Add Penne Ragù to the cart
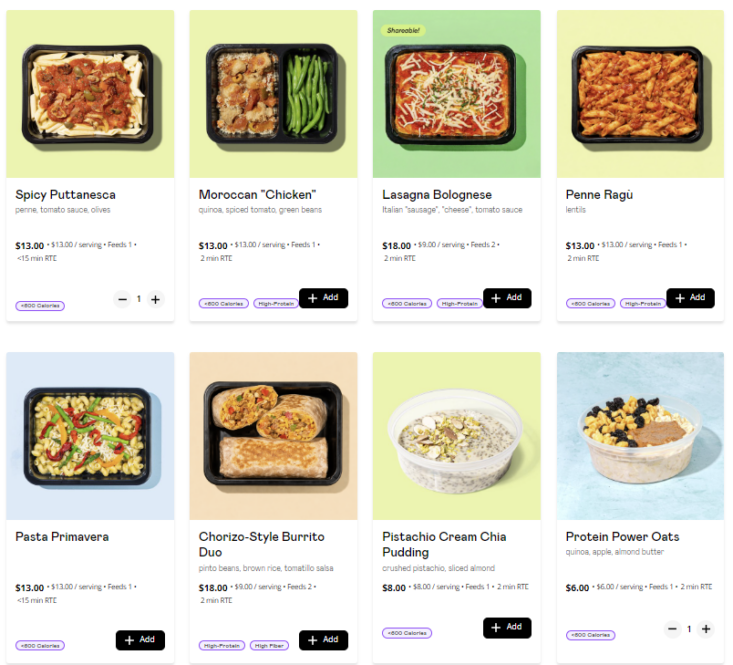Image resolution: width=733 pixels, height=665 pixels. coord(690,298)
